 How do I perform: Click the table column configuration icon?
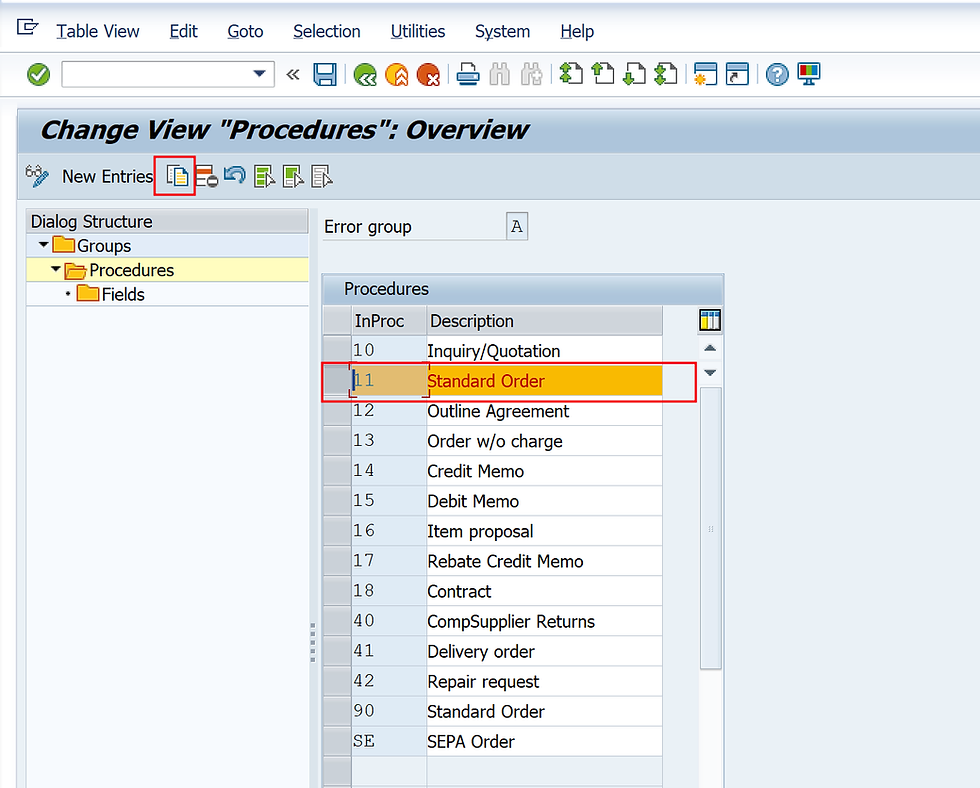point(710,319)
